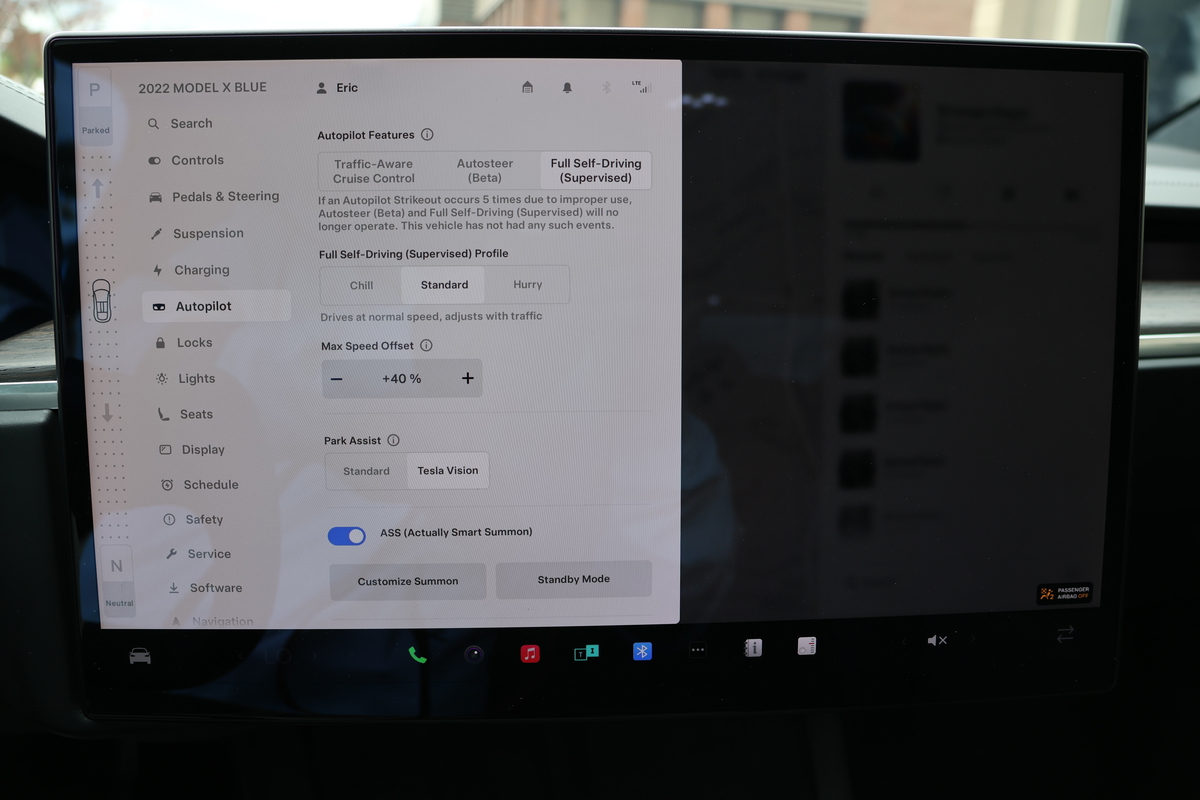Toggle ASS (Actually Smart Summon) switch
The height and width of the screenshot is (800, 1200).
click(x=347, y=536)
